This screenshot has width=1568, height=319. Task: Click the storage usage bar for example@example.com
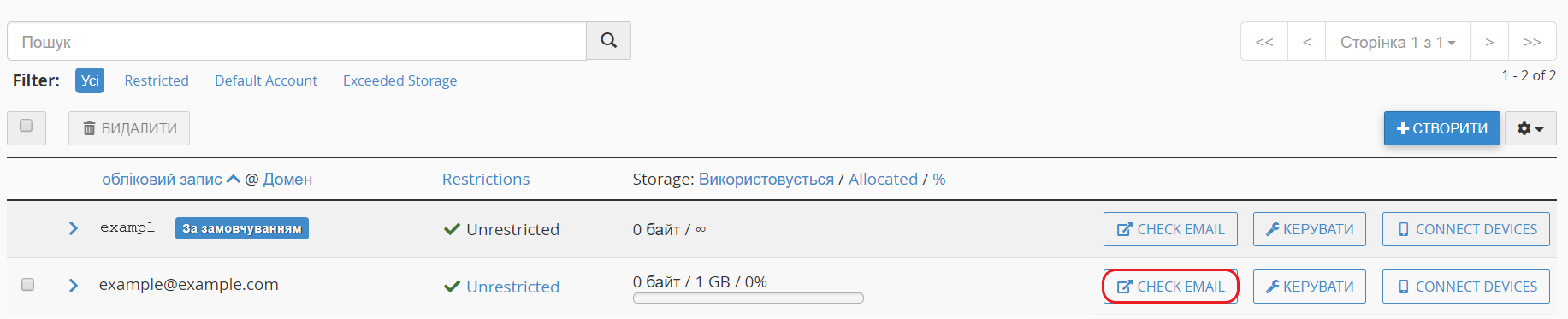(748, 298)
